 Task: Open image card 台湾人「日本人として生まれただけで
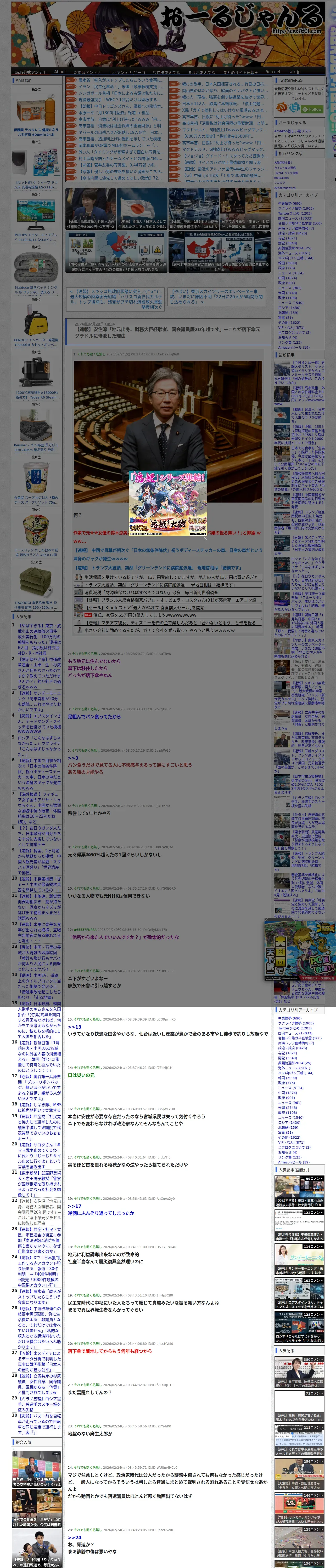coord(142,209)
